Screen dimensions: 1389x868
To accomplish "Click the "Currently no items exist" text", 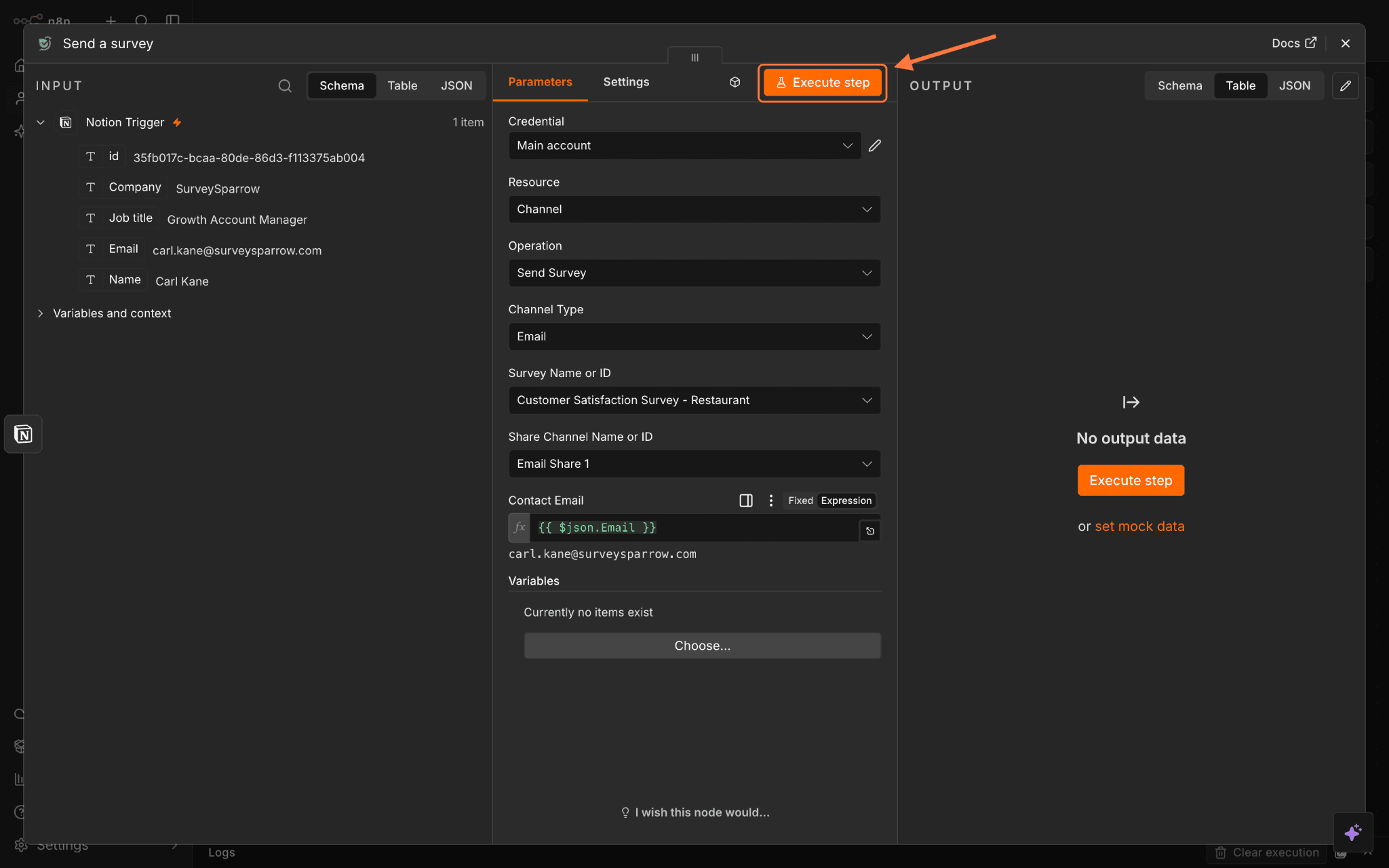I will 588,612.
